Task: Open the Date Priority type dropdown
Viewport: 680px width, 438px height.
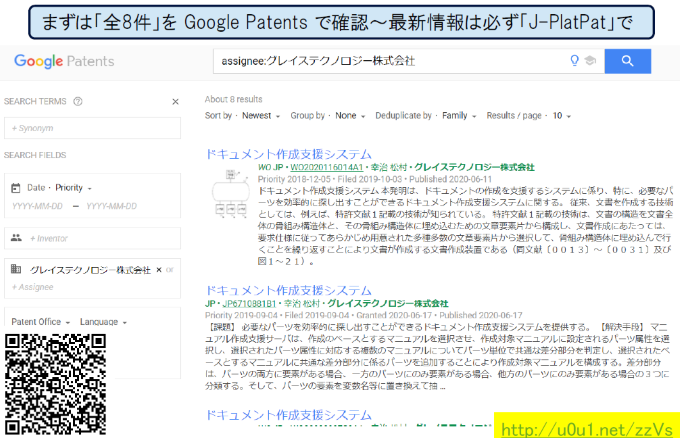Action: click(x=72, y=187)
